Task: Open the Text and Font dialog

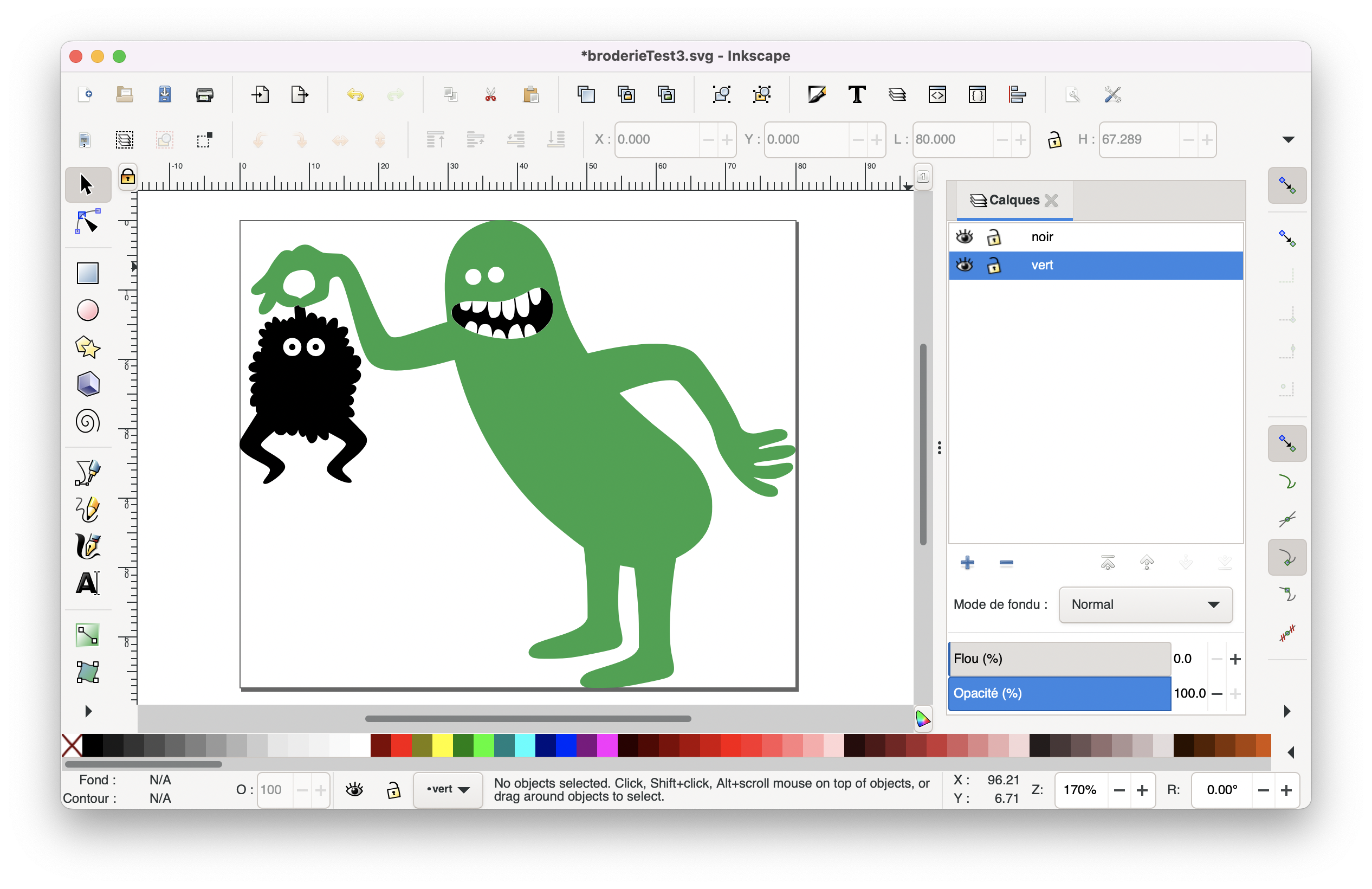Action: [x=857, y=94]
